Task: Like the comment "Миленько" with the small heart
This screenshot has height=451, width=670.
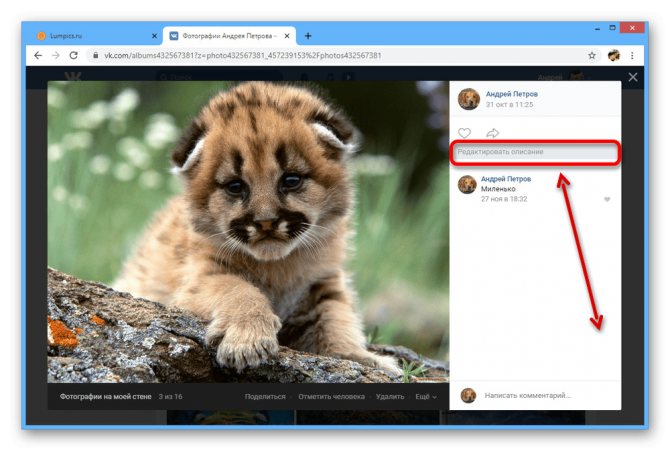Action: (x=607, y=199)
